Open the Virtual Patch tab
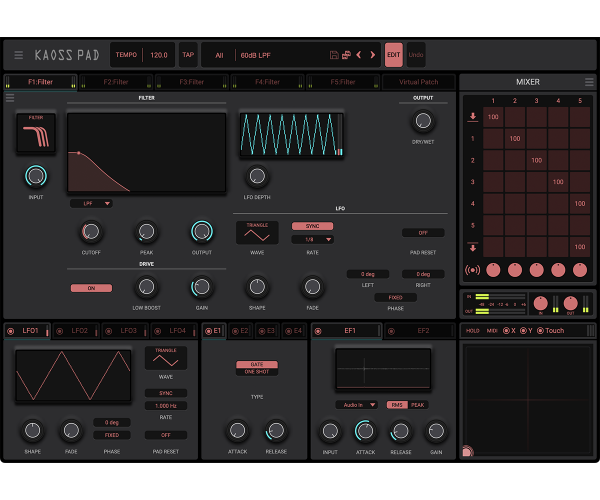Screen dimensions: 600x500 (418, 82)
